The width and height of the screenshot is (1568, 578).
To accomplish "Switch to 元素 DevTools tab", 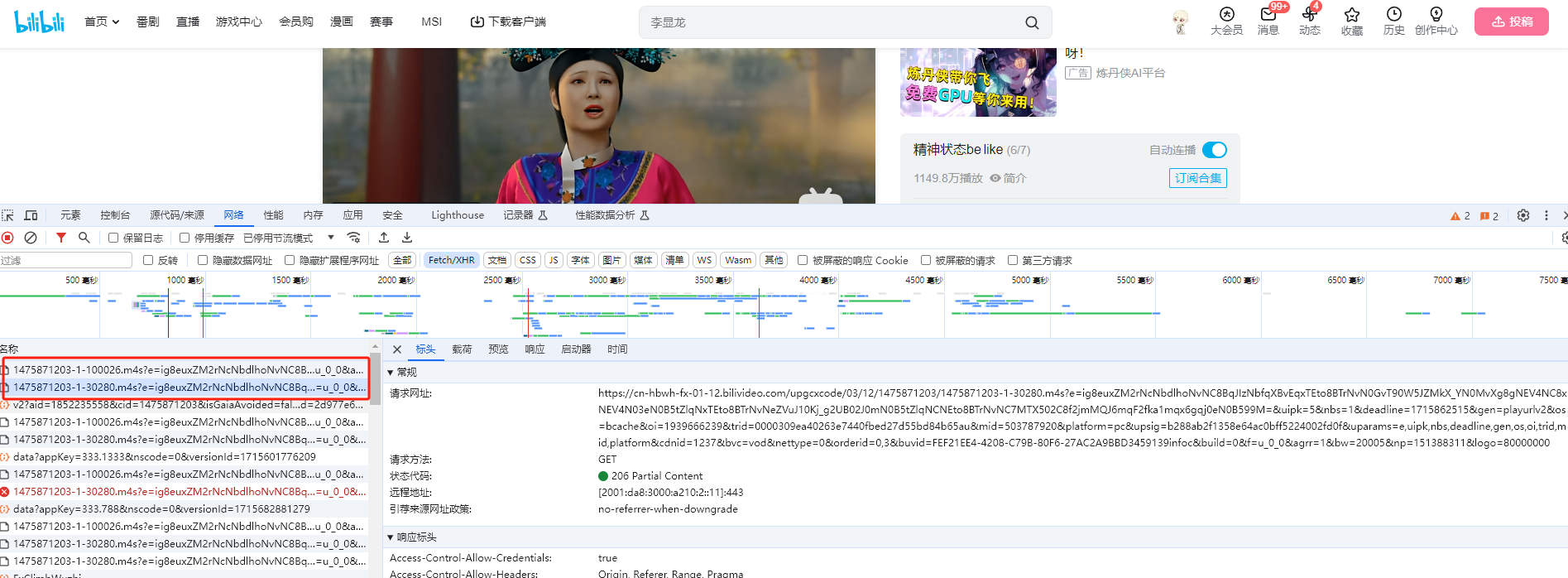I will [x=70, y=215].
